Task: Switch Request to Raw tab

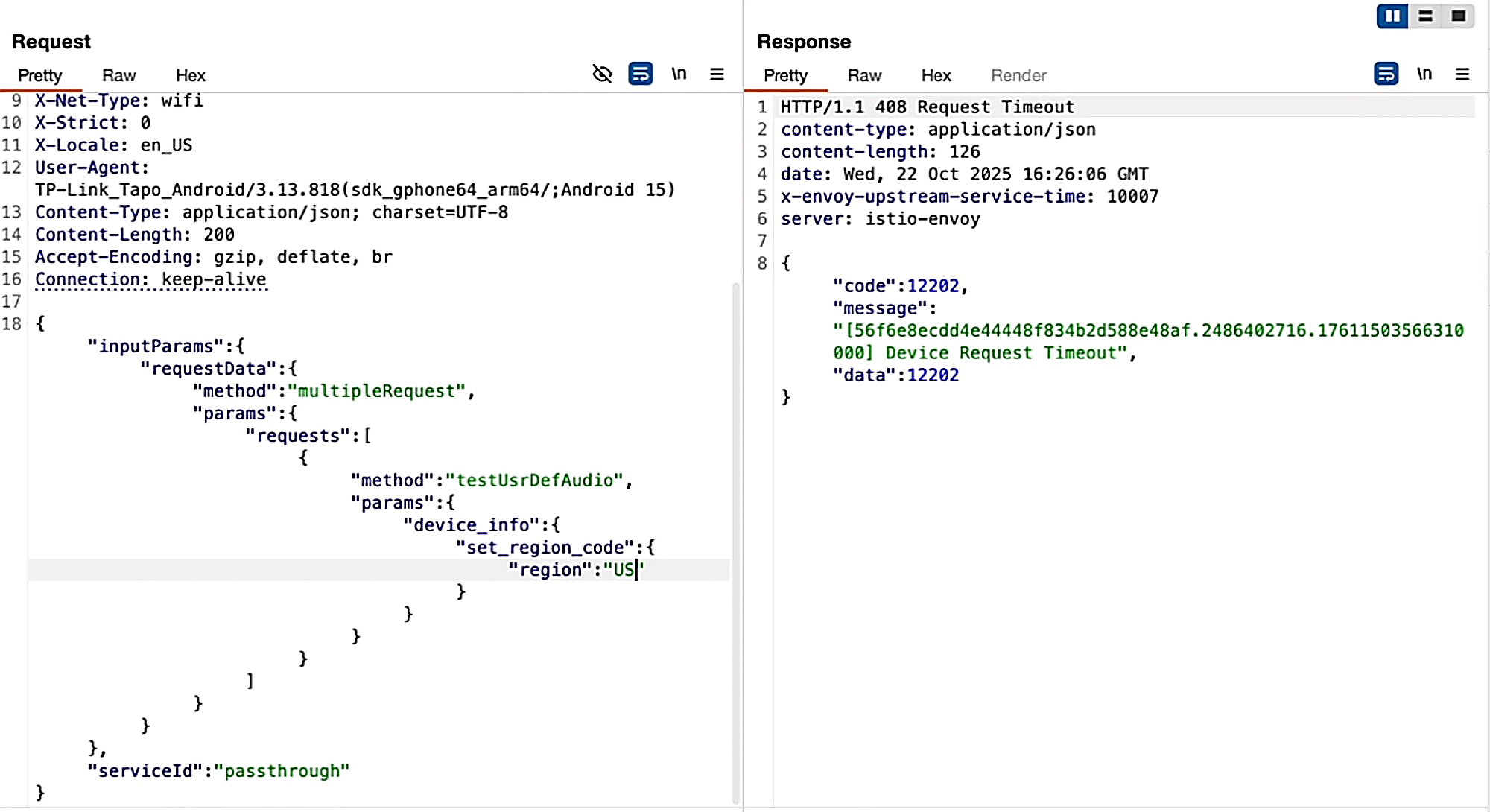Action: tap(119, 75)
